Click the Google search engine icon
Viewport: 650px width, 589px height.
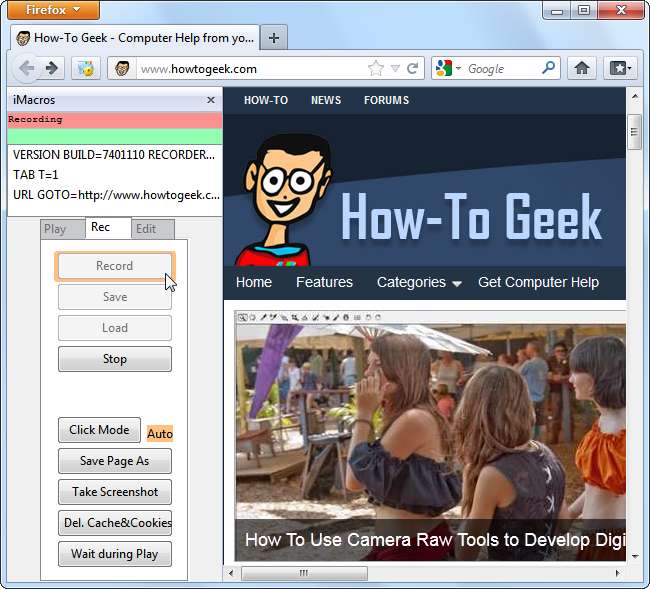(x=444, y=68)
